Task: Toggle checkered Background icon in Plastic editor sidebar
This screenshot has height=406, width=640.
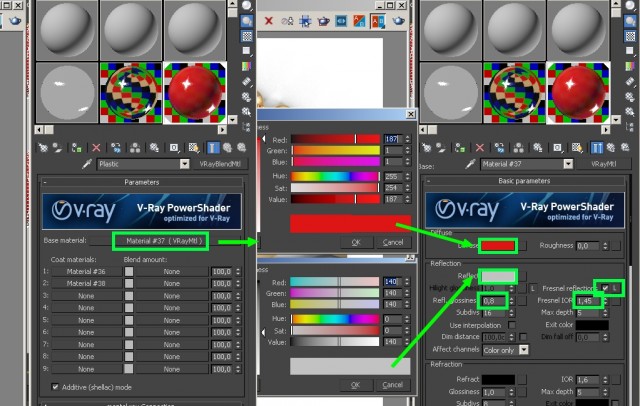Action: [x=247, y=36]
